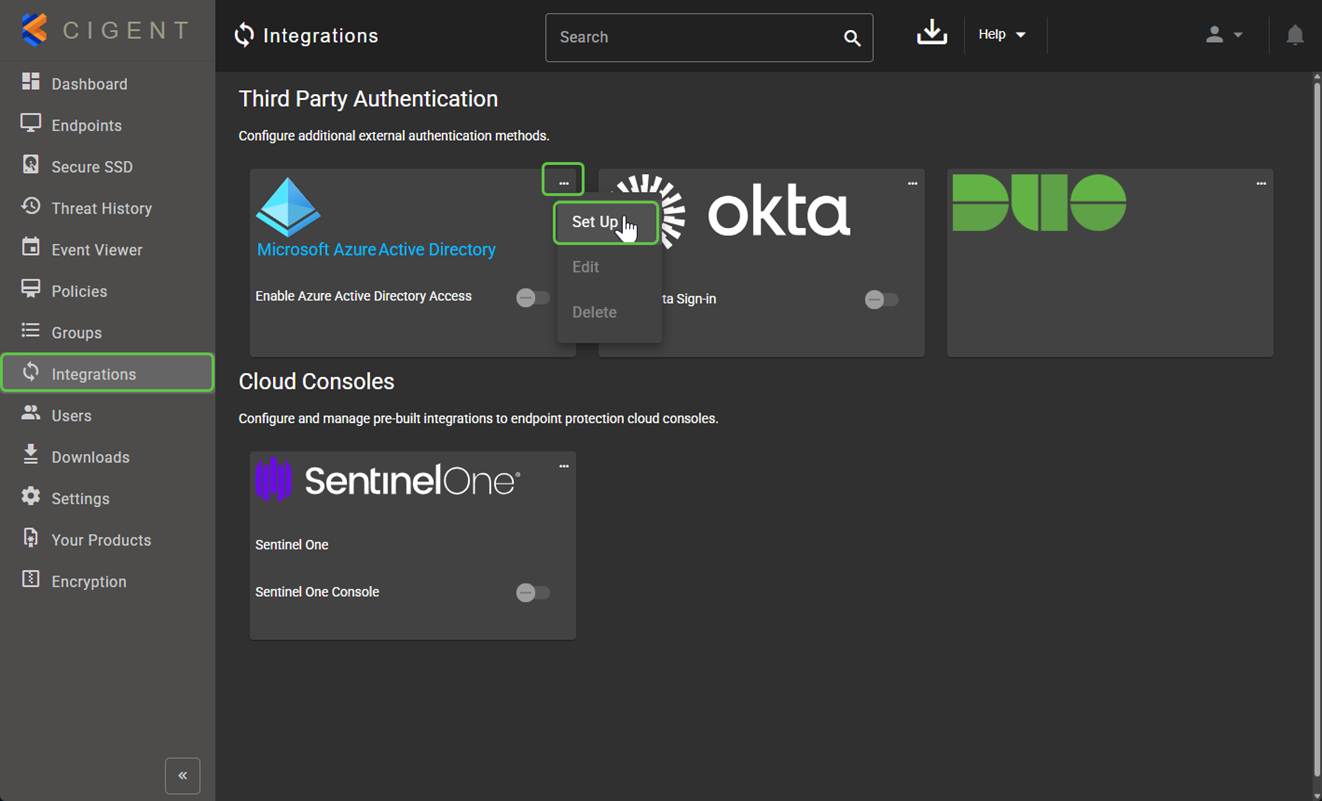Open the user account dropdown

pos(1224,35)
